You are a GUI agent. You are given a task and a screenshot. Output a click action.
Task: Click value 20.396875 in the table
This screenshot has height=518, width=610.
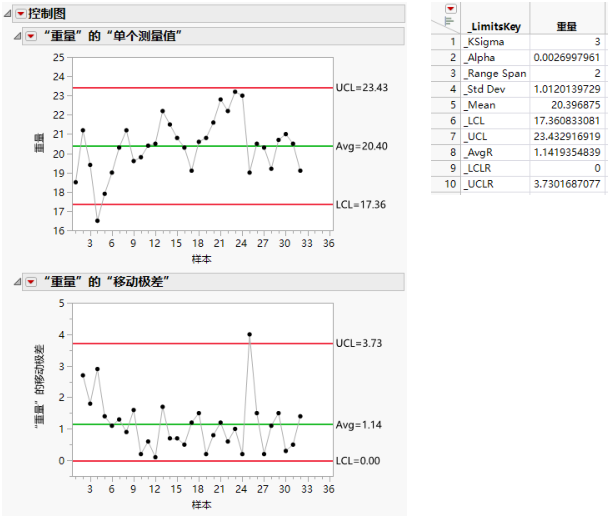575,105
